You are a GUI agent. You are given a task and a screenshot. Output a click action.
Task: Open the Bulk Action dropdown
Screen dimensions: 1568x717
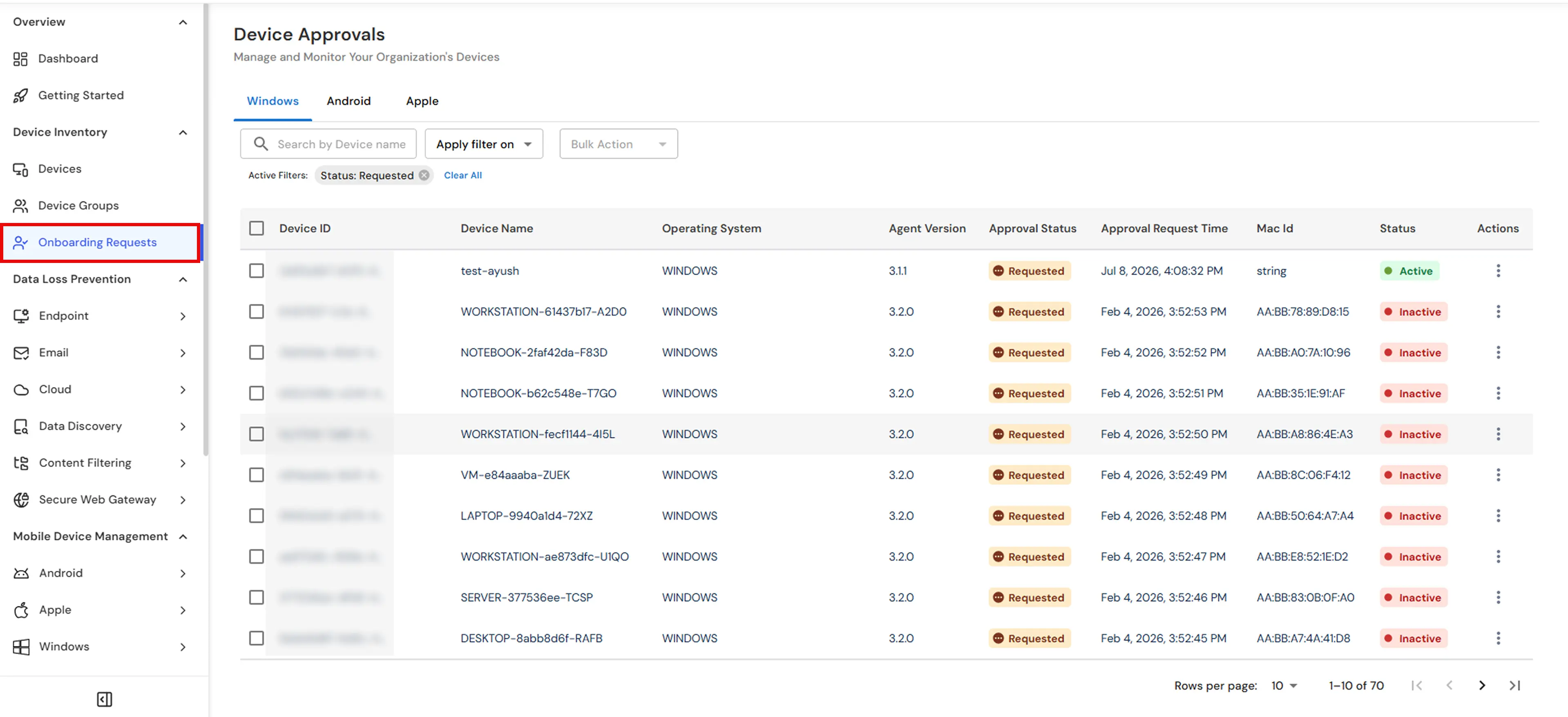coord(619,144)
